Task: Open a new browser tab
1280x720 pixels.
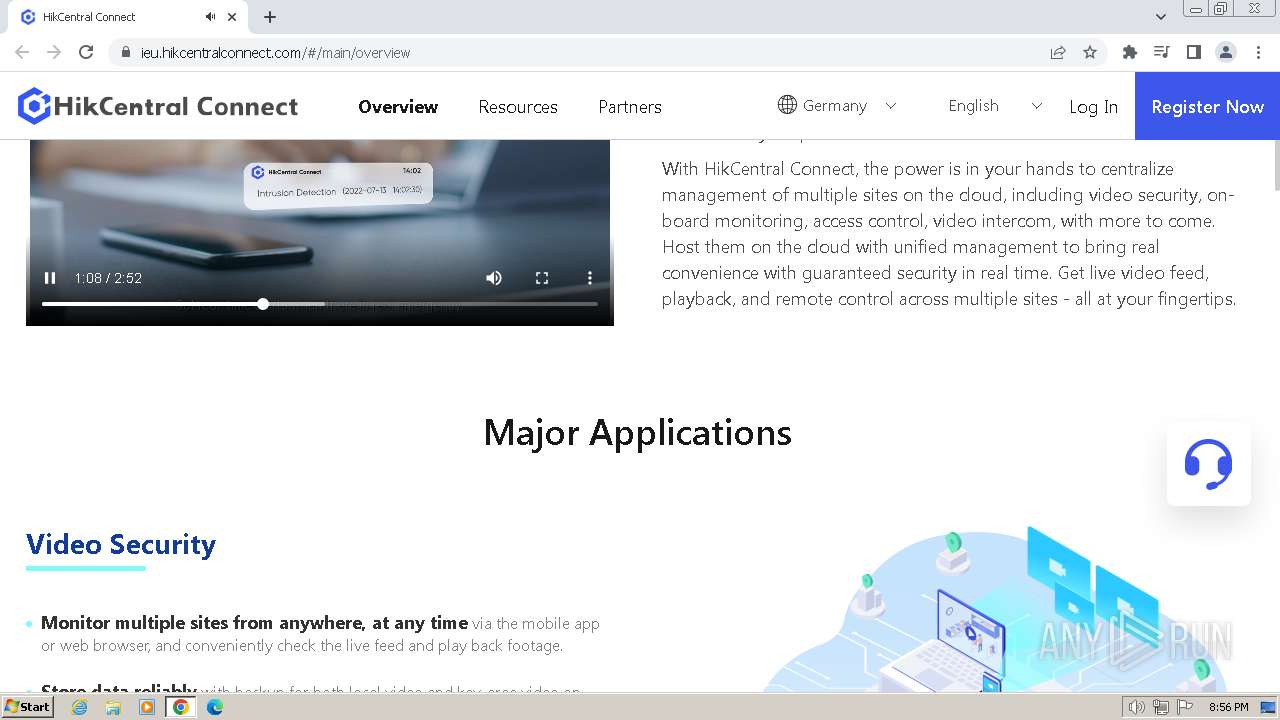Action: point(270,17)
